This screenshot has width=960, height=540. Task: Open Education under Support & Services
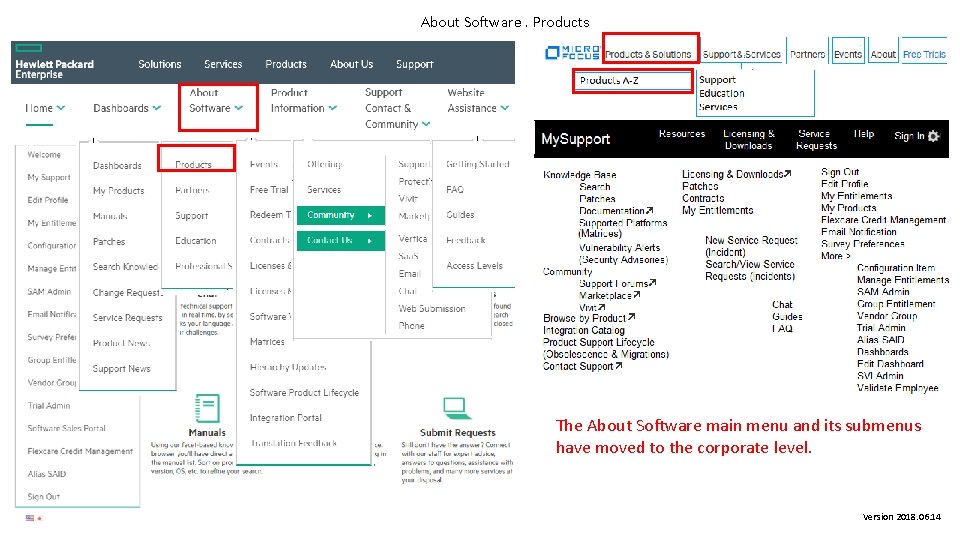pos(722,93)
